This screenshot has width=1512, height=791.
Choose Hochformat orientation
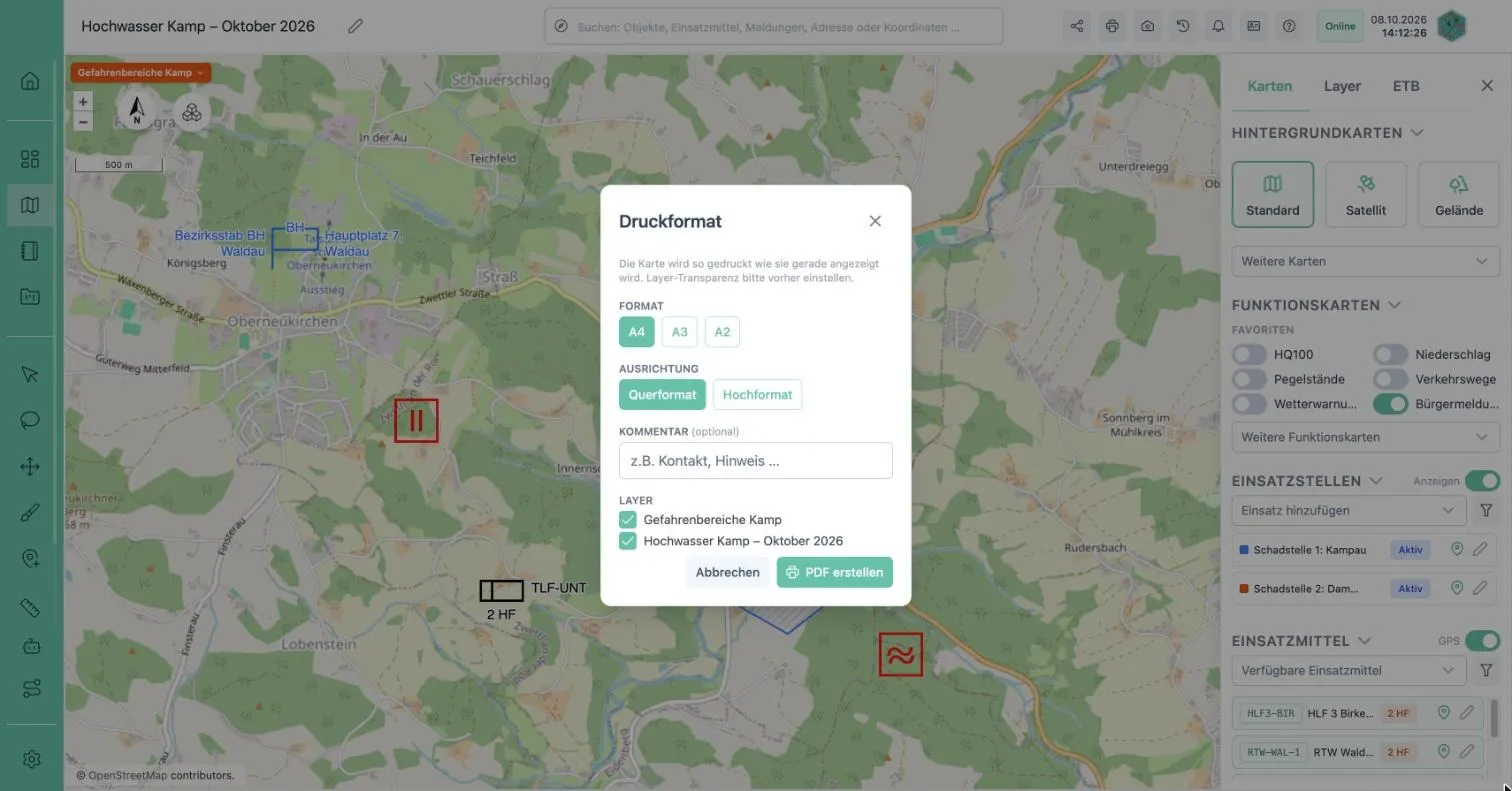[x=757, y=395]
